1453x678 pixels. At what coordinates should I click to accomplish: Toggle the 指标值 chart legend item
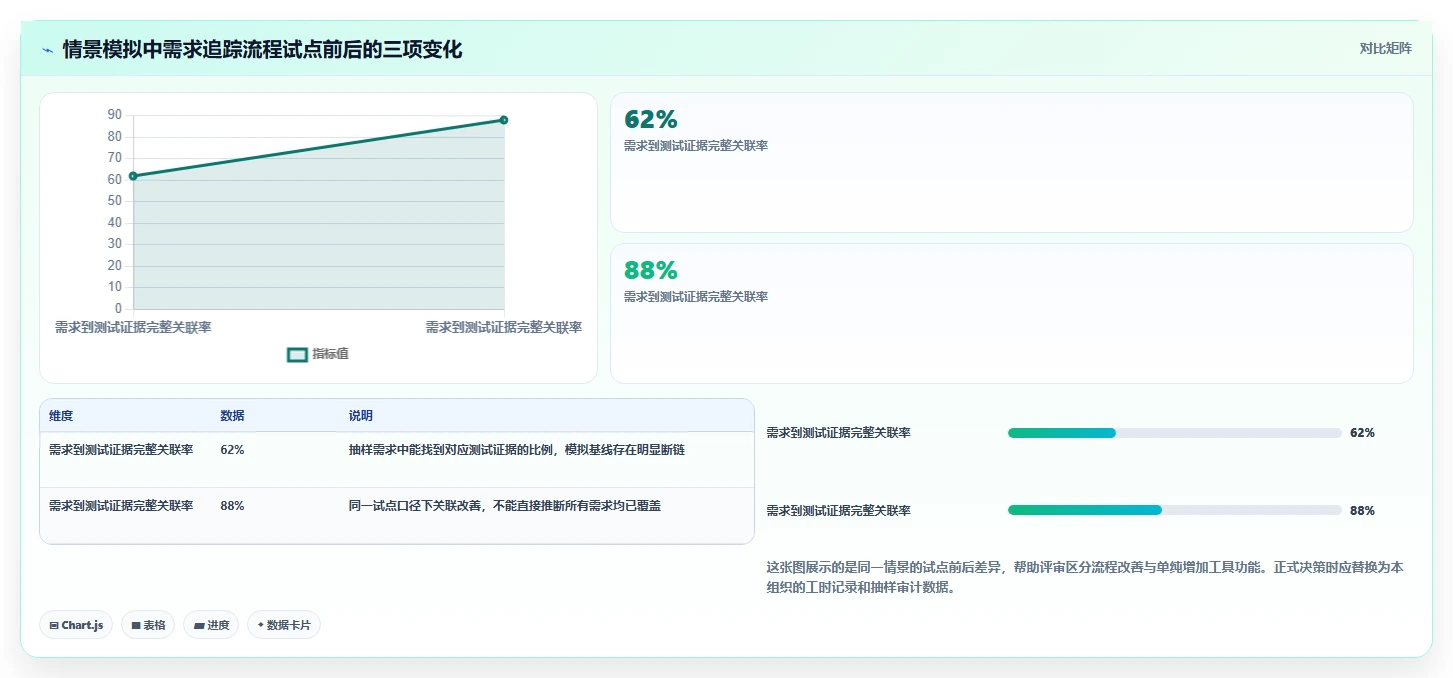click(318, 354)
